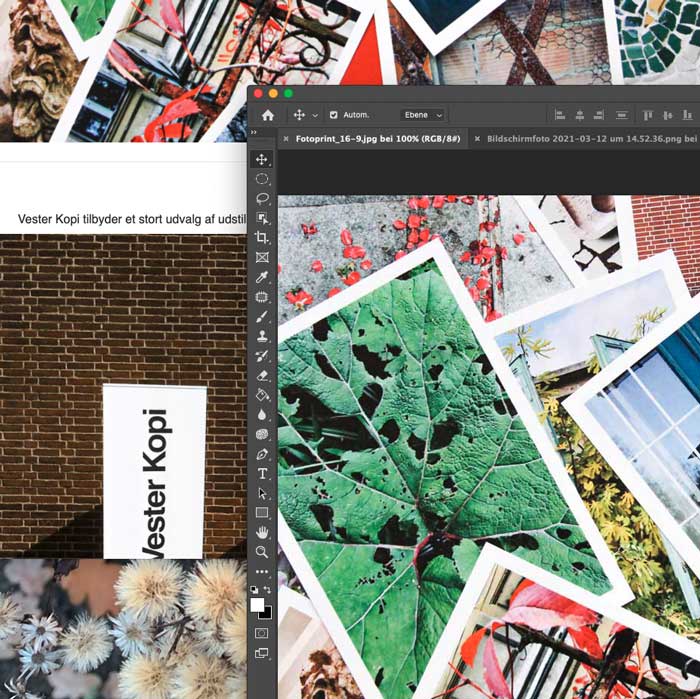
Task: Select the Move tool in the toolbox
Action: [x=262, y=159]
